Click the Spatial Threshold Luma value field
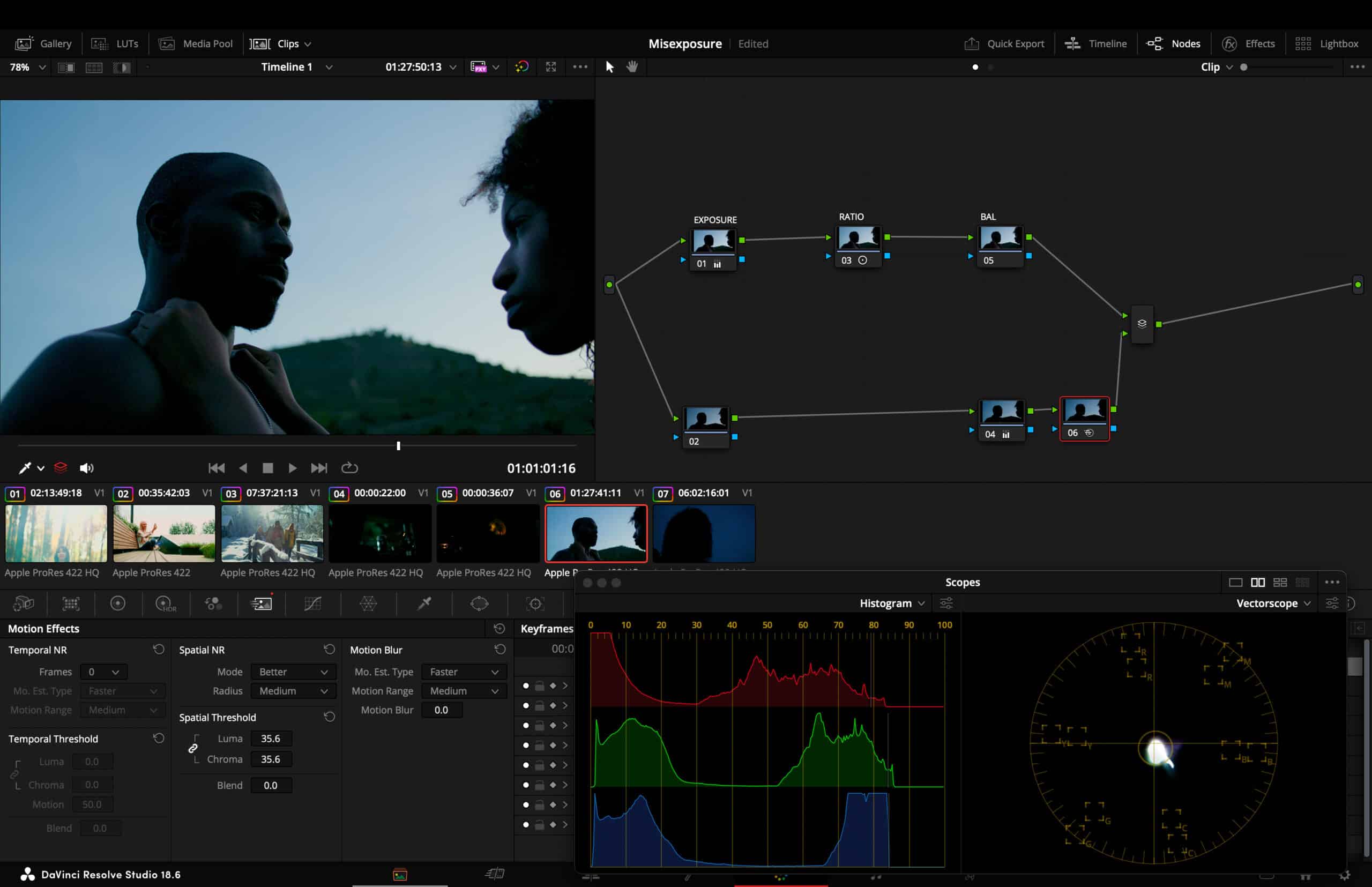Screen dimensions: 1372x887 pyautogui.click(x=271, y=738)
